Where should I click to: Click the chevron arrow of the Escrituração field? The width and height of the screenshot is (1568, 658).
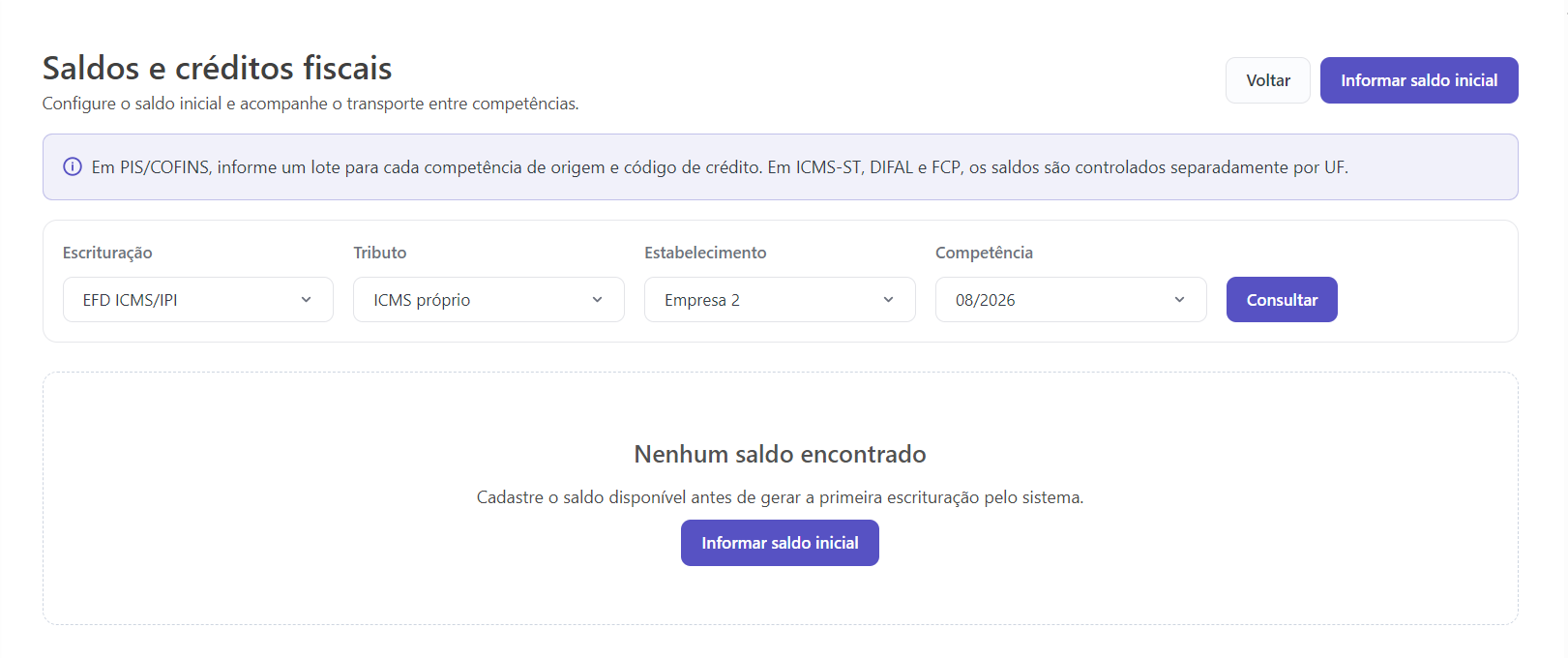pos(307,300)
